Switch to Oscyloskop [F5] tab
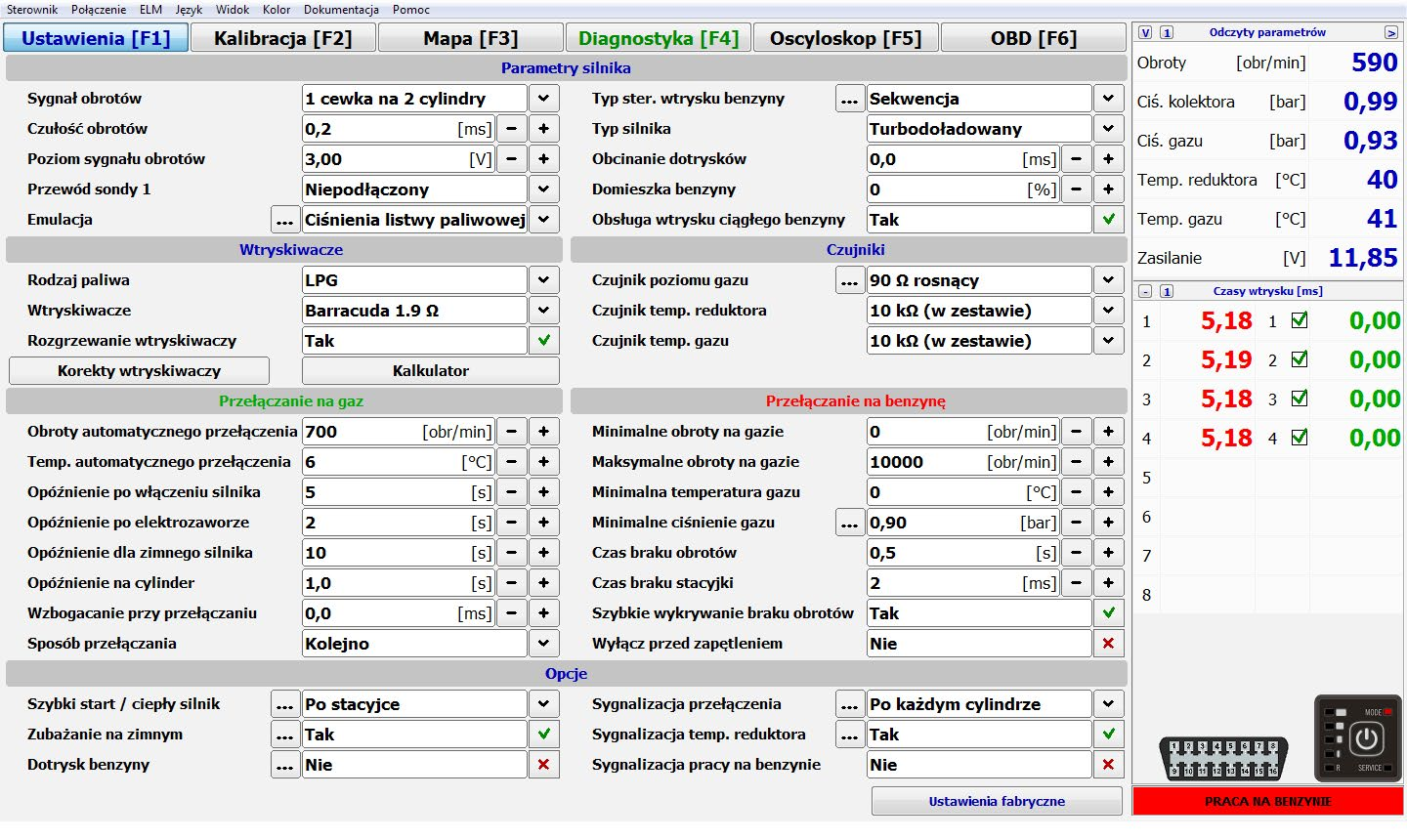 846,38
